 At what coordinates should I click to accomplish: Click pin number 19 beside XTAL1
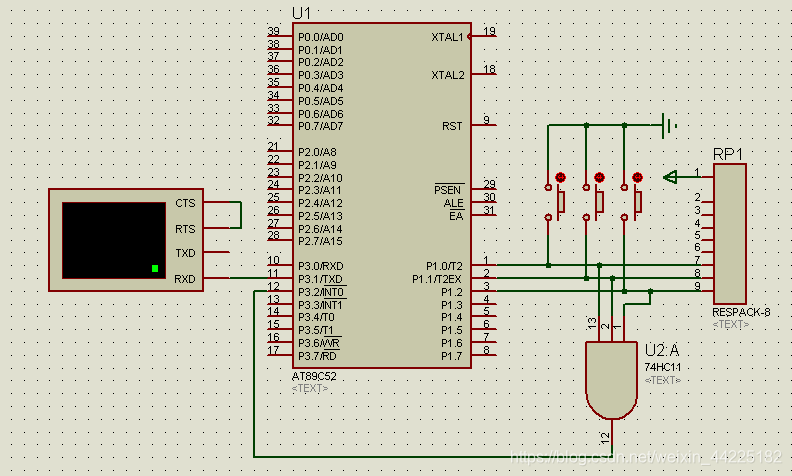(x=489, y=31)
